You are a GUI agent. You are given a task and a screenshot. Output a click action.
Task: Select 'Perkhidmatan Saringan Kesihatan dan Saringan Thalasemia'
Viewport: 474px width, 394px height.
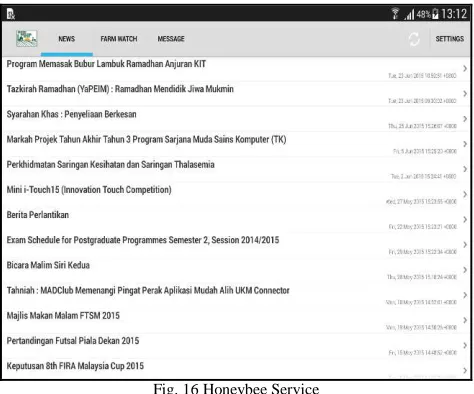(x=110, y=165)
